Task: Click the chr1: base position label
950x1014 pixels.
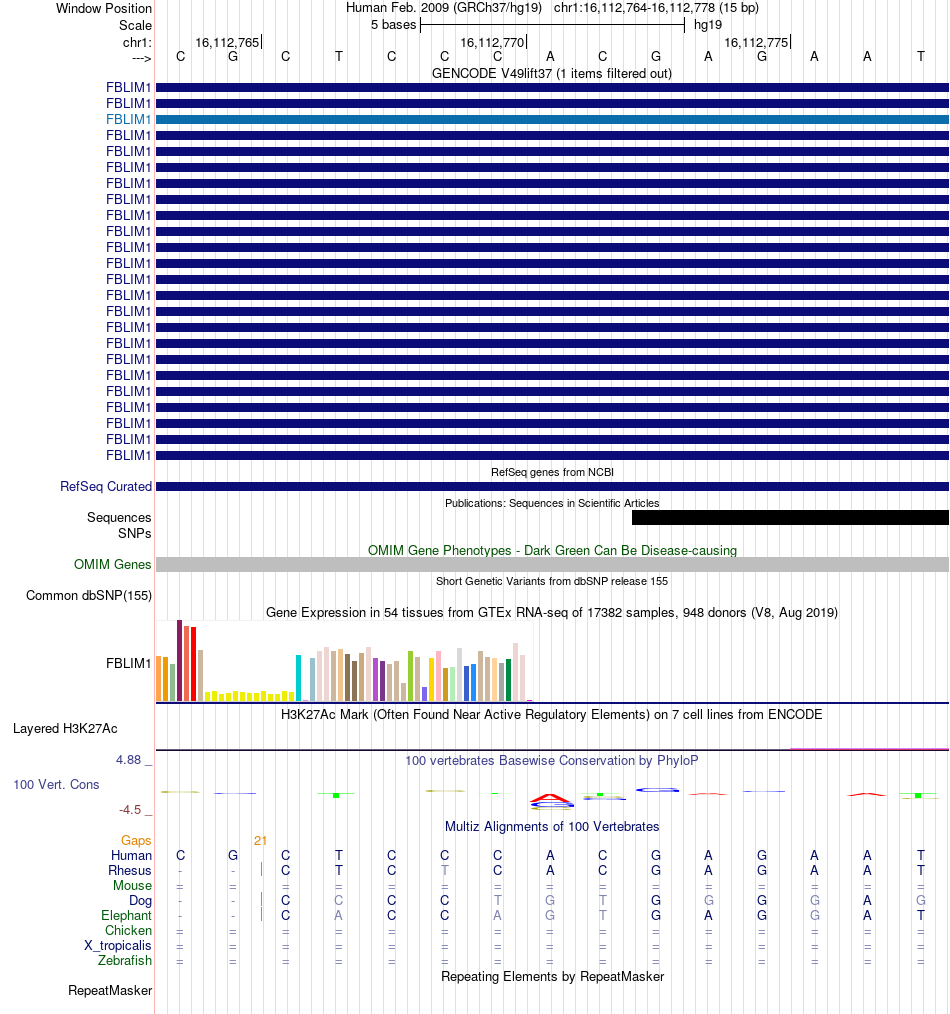Action: [136, 42]
